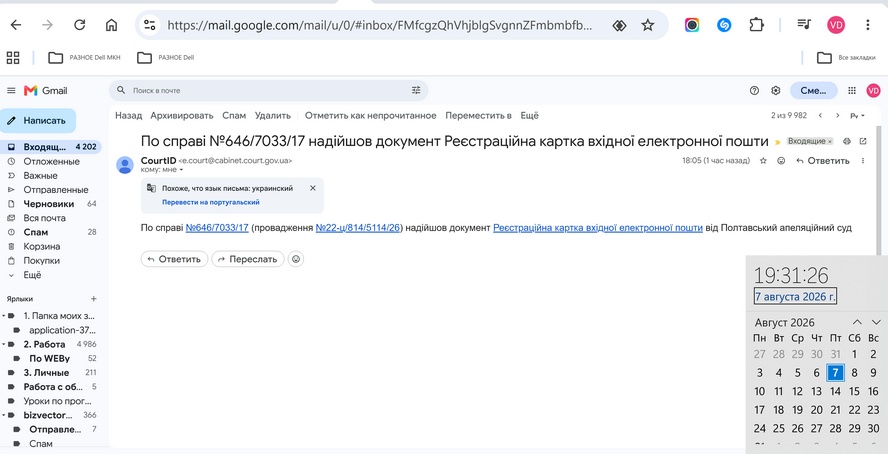The width and height of the screenshot is (888, 454).
Task: Create new label plus icon
Action: [x=93, y=299]
